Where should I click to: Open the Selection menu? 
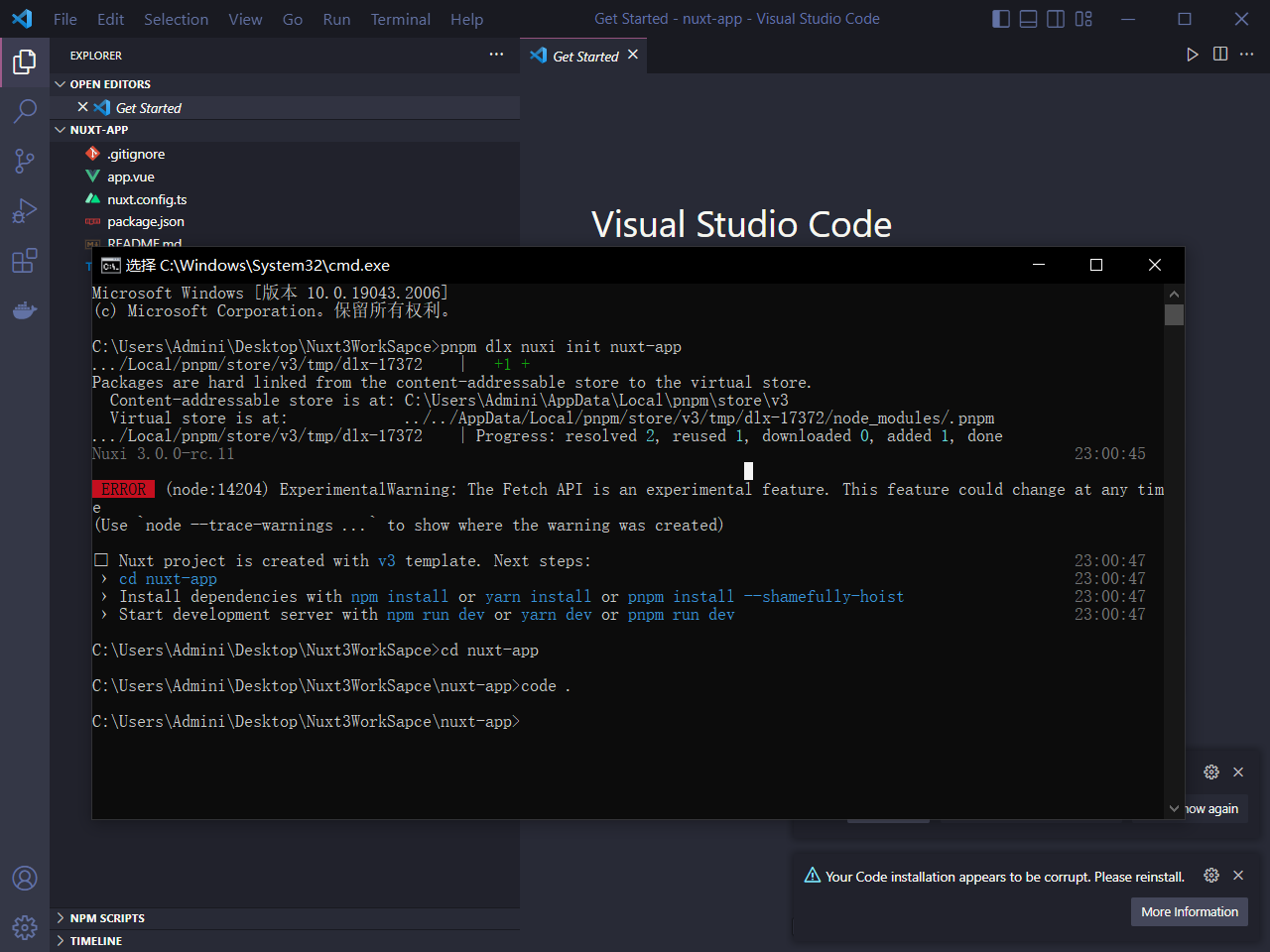coord(177,19)
